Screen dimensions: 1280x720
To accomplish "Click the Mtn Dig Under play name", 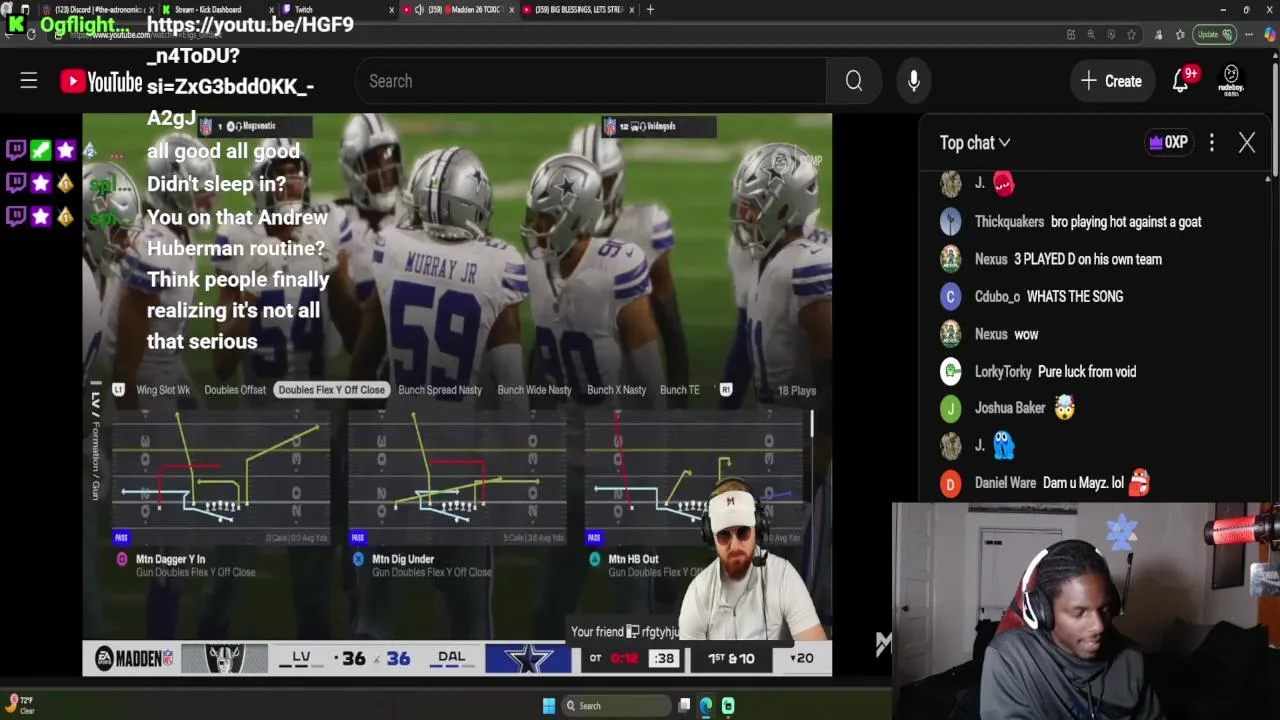I will tap(403, 559).
